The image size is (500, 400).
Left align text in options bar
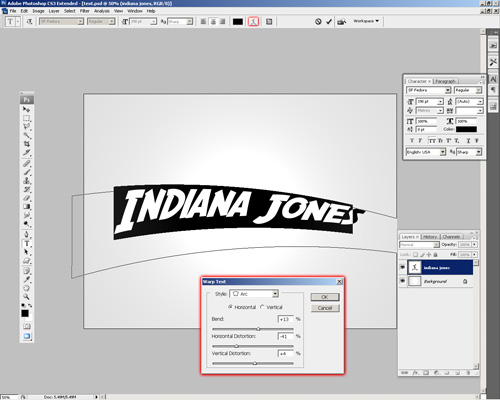click(x=203, y=21)
